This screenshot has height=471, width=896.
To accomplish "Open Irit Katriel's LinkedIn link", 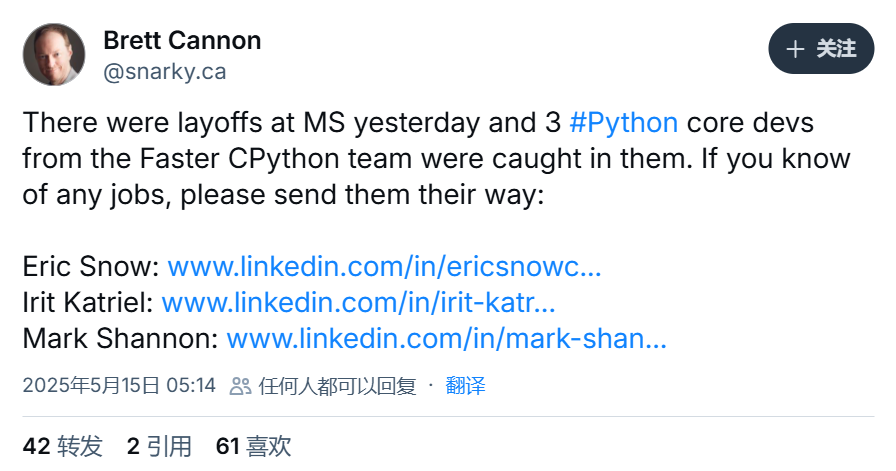I will click(x=358, y=303).
